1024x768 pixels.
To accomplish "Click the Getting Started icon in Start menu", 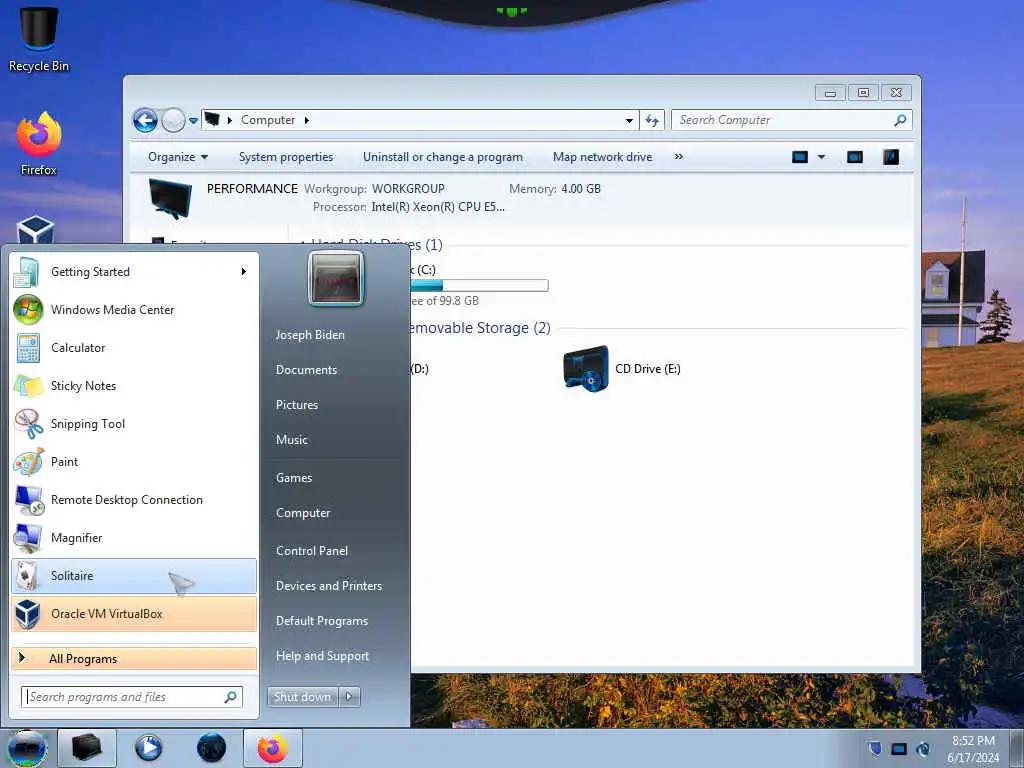I will coord(26,272).
